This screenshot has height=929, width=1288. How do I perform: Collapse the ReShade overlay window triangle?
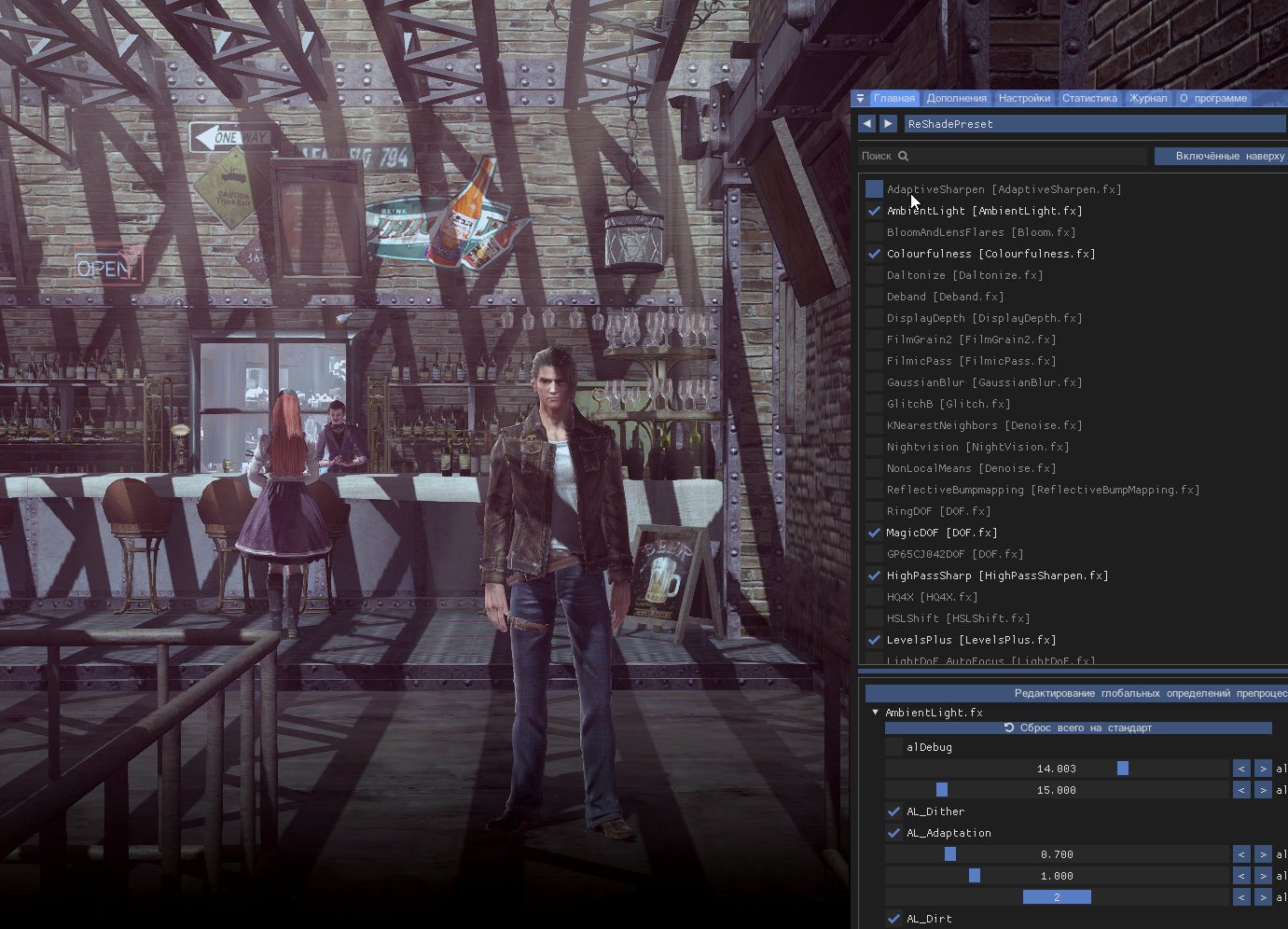pyautogui.click(x=860, y=98)
